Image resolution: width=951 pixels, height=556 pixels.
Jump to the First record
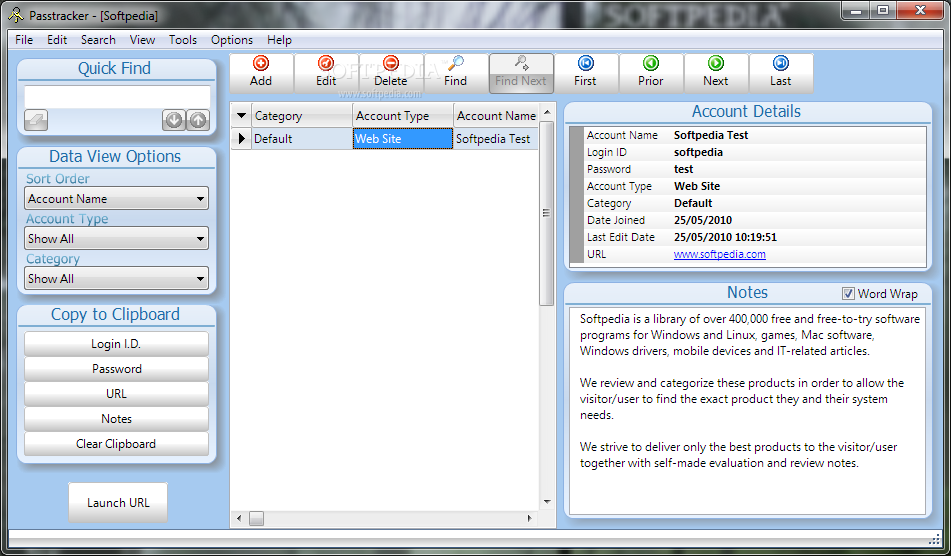(585, 63)
